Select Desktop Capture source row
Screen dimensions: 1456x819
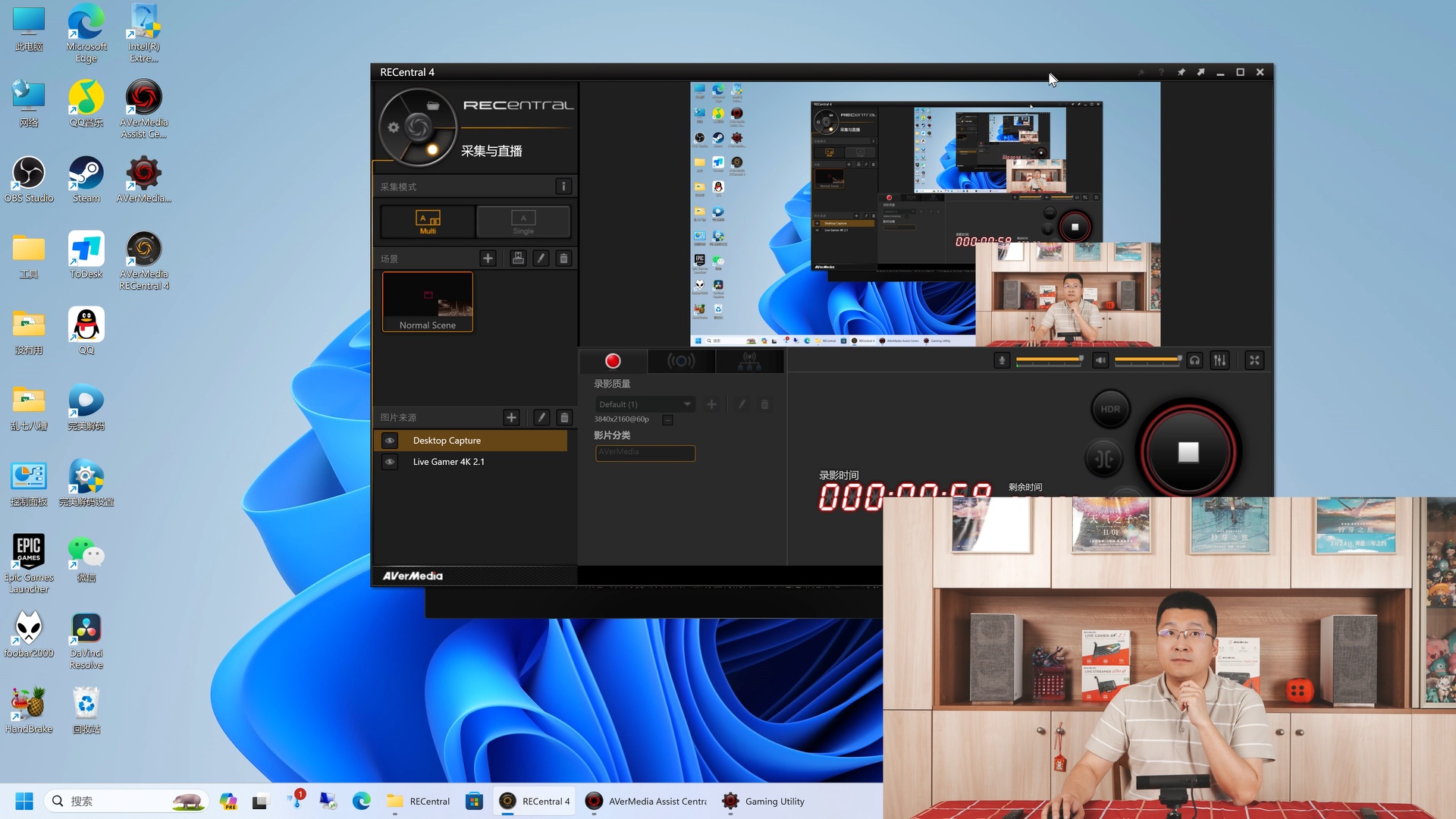470,441
